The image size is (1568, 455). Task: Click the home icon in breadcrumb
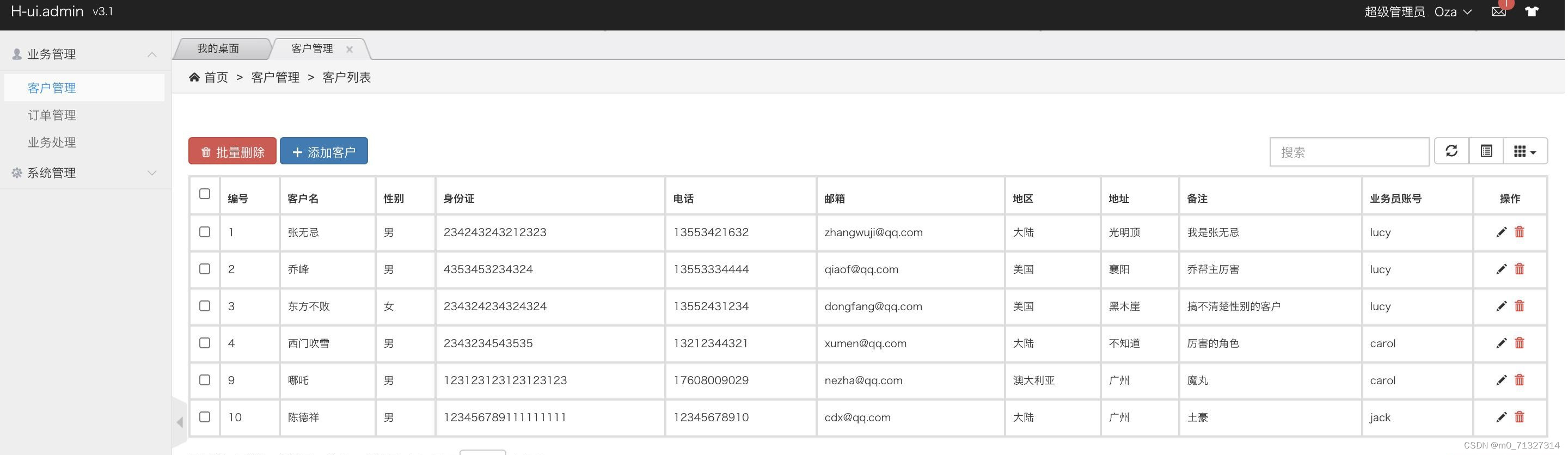(x=195, y=77)
